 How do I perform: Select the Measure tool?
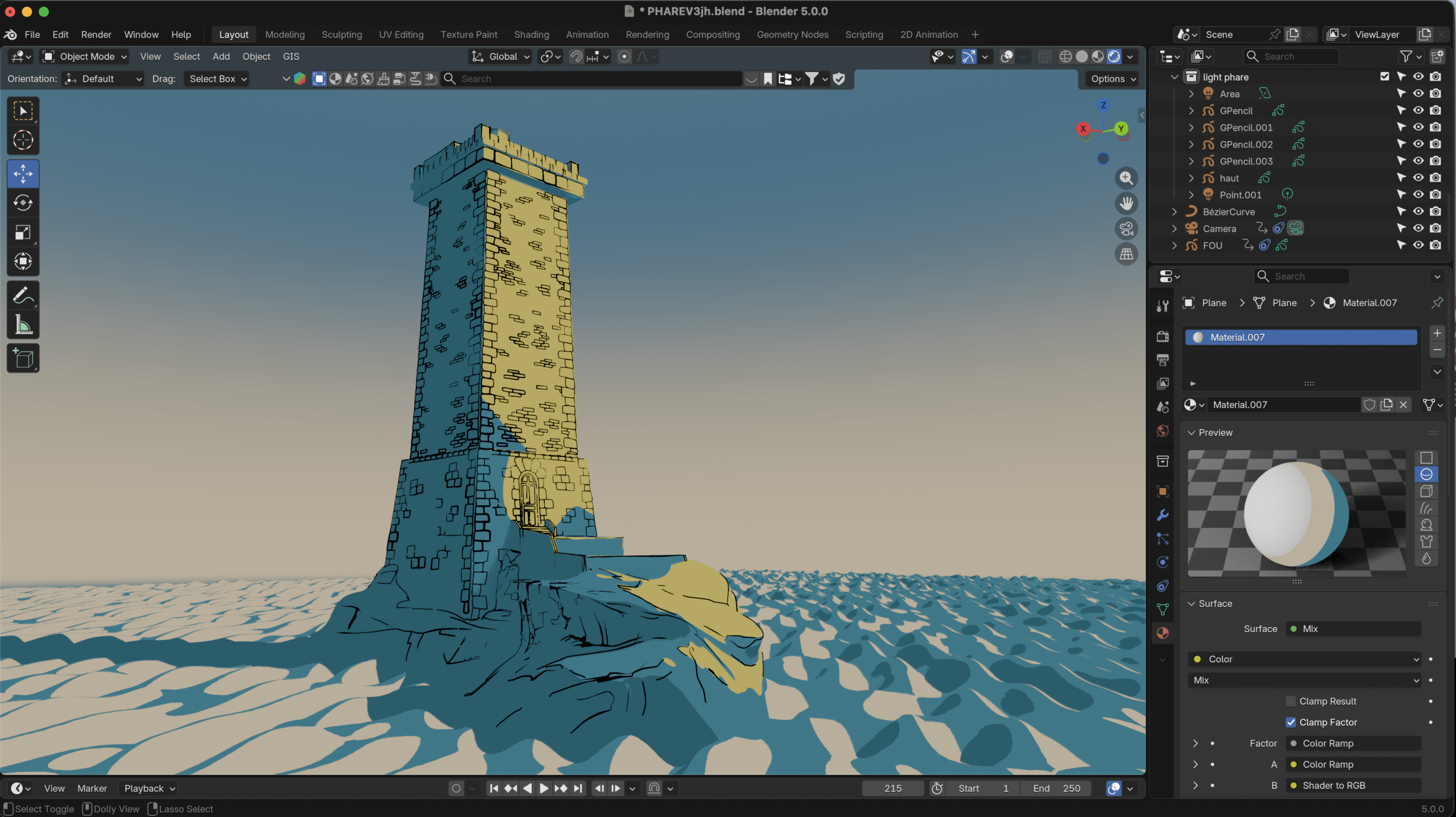coord(23,325)
